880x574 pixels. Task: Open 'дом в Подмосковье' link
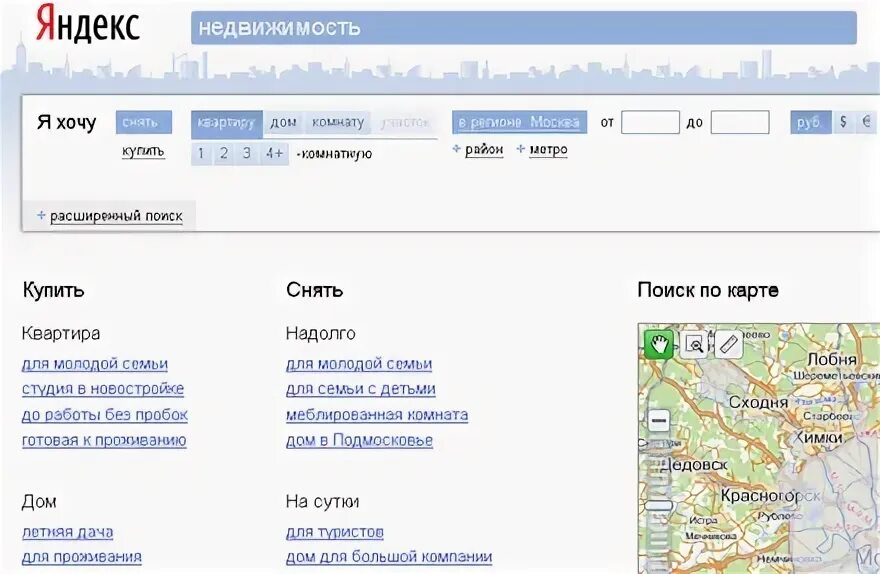[360, 440]
